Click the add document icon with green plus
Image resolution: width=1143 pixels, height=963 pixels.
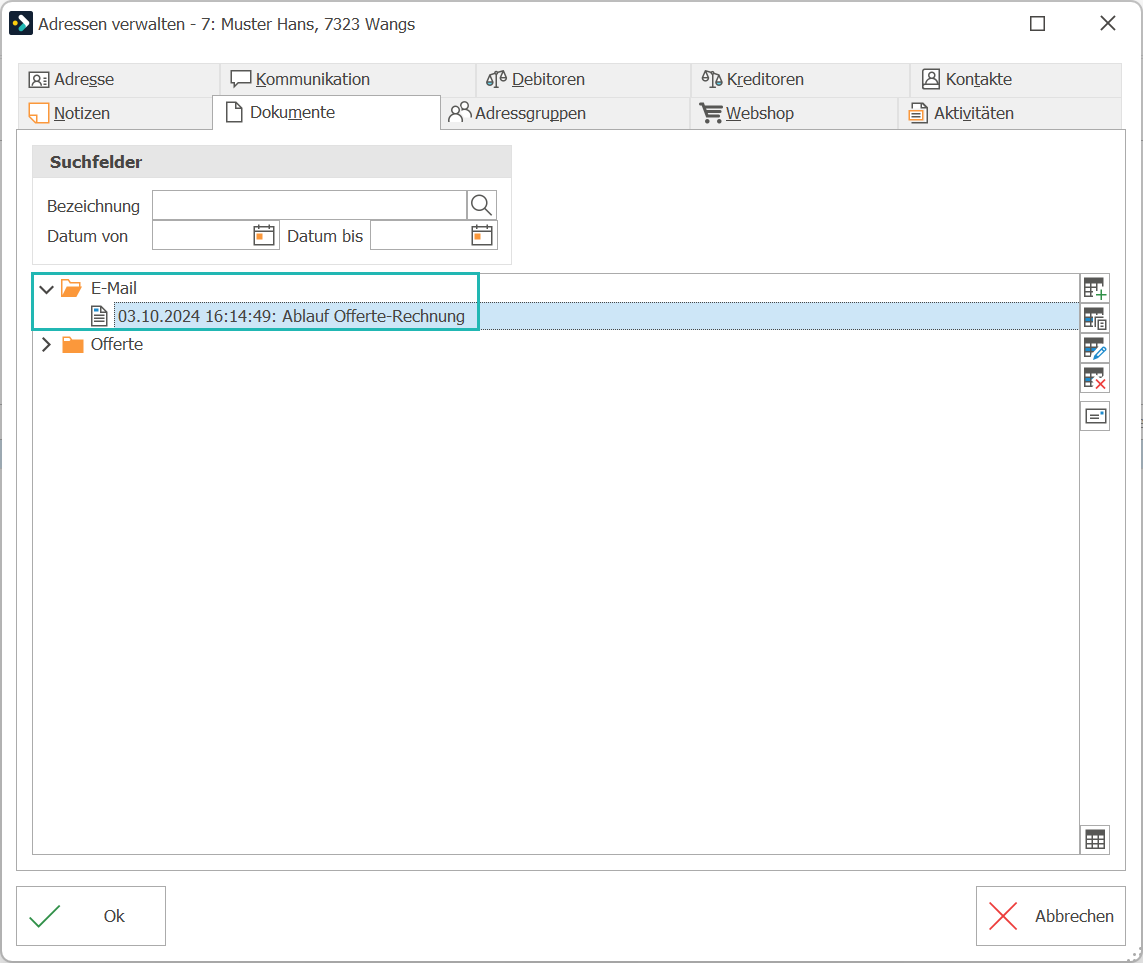1095,289
